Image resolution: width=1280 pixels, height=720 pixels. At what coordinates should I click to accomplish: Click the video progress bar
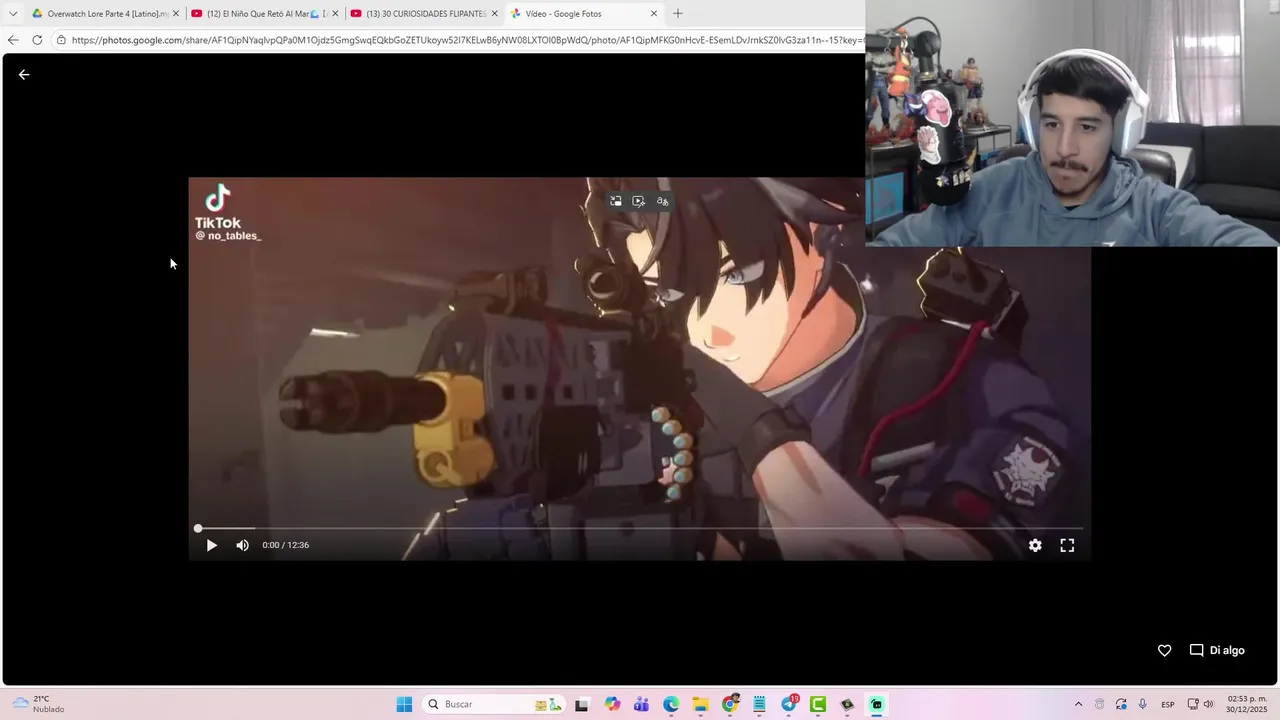point(639,528)
